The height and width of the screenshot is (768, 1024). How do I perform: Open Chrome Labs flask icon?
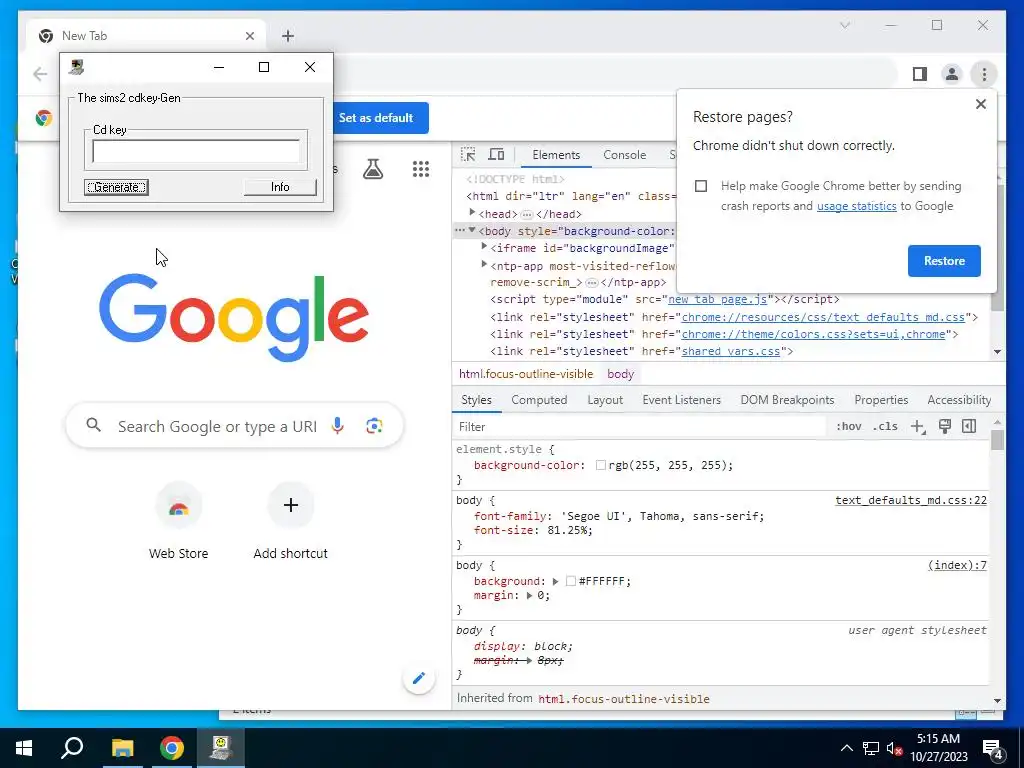click(373, 169)
